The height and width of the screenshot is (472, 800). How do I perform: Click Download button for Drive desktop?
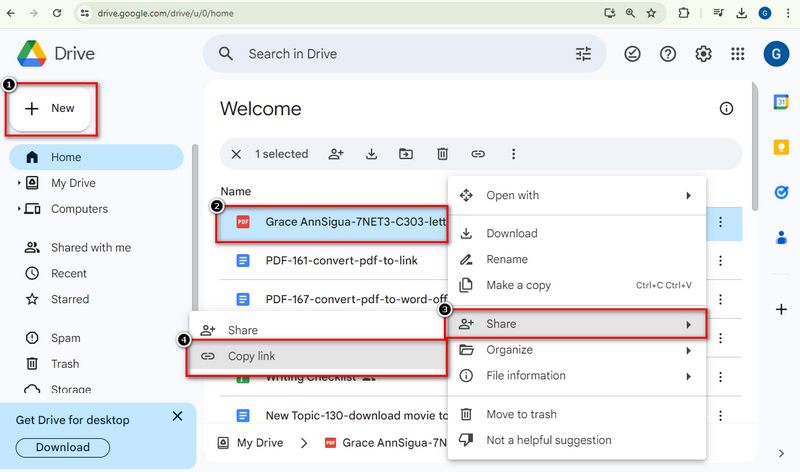pyautogui.click(x=63, y=448)
